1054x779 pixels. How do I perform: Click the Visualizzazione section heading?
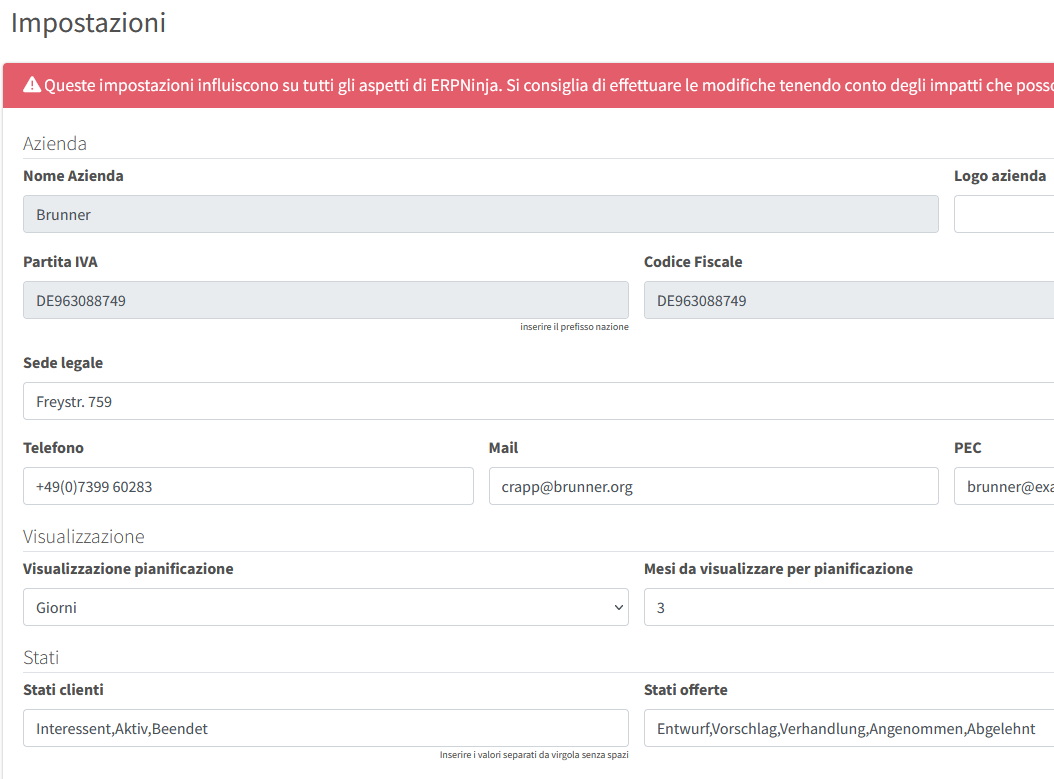point(84,536)
